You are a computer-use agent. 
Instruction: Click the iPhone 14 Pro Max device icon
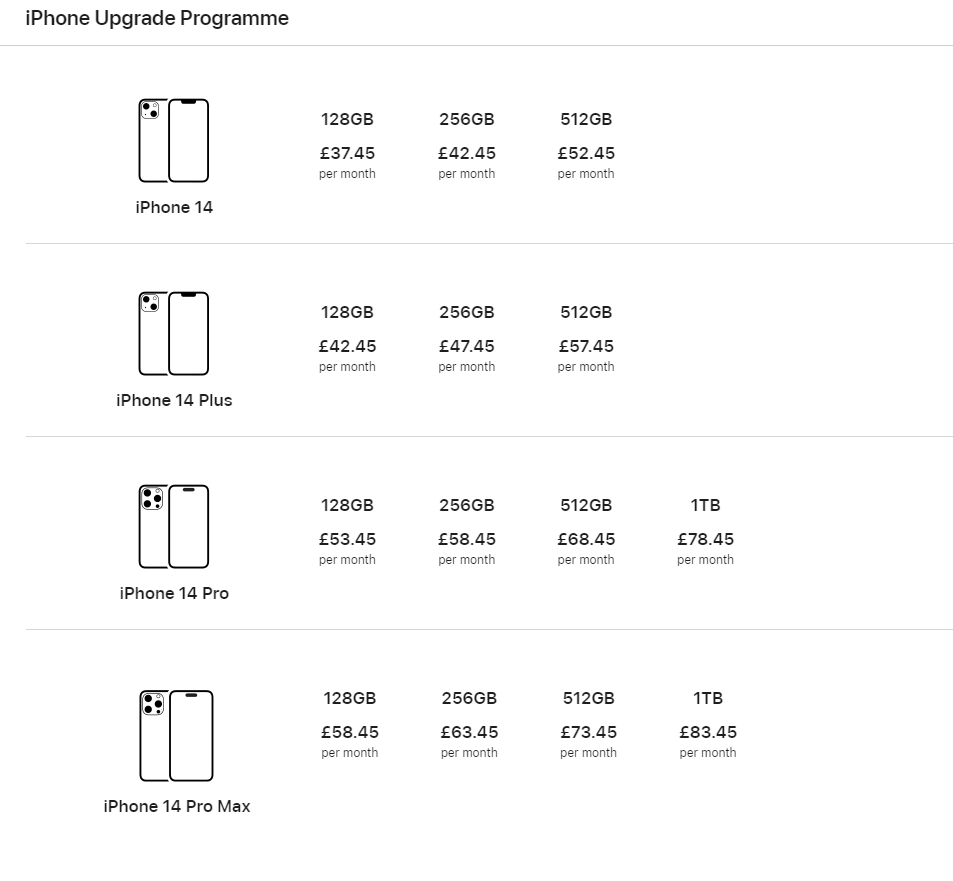(x=176, y=736)
